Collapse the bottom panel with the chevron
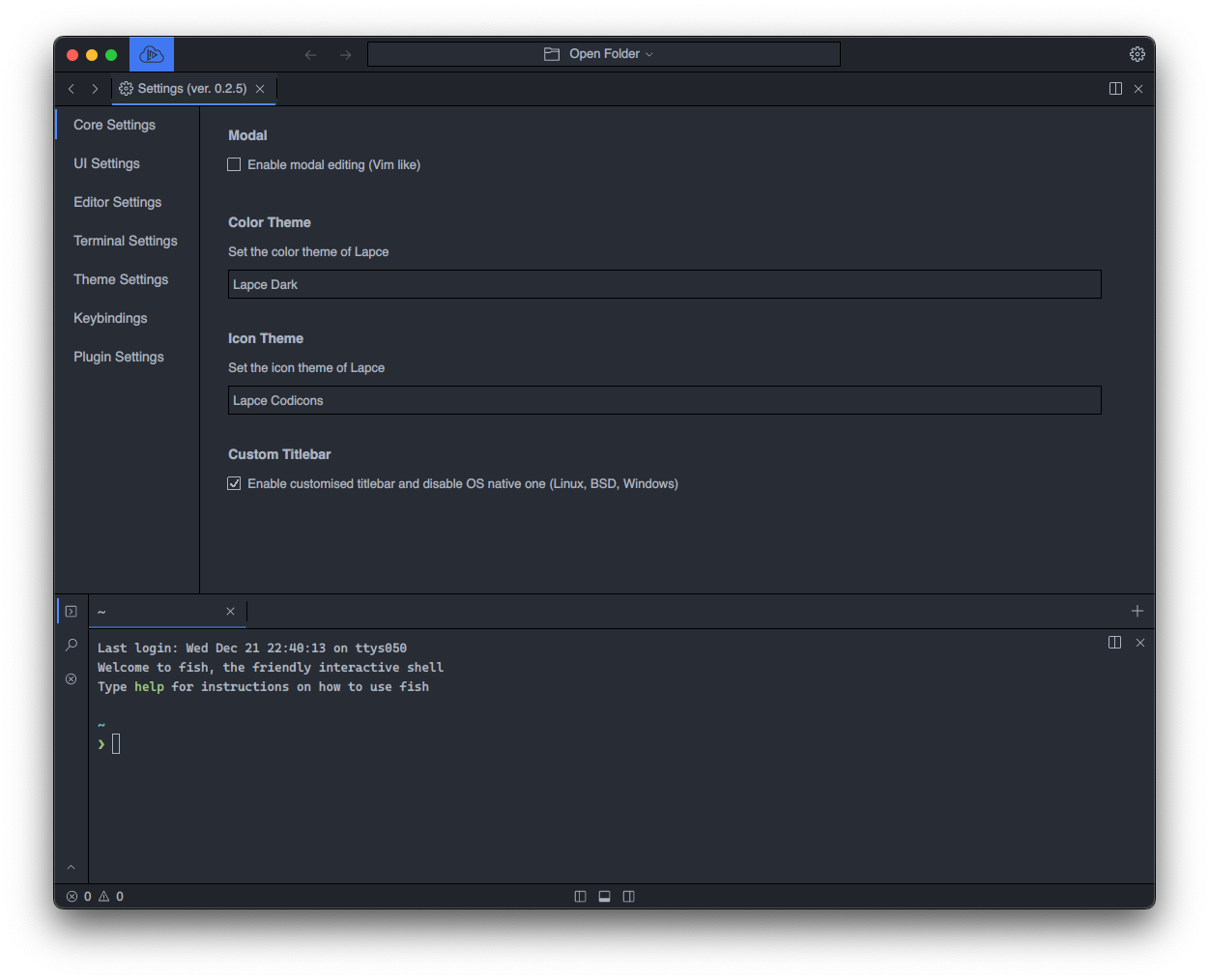This screenshot has width=1209, height=980. tap(71, 867)
